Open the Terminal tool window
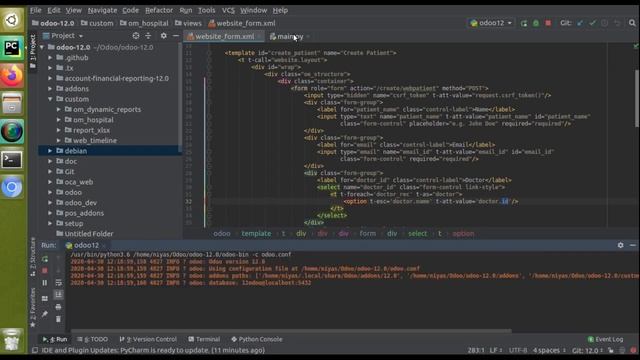The height and width of the screenshot is (360, 640). coord(204,339)
